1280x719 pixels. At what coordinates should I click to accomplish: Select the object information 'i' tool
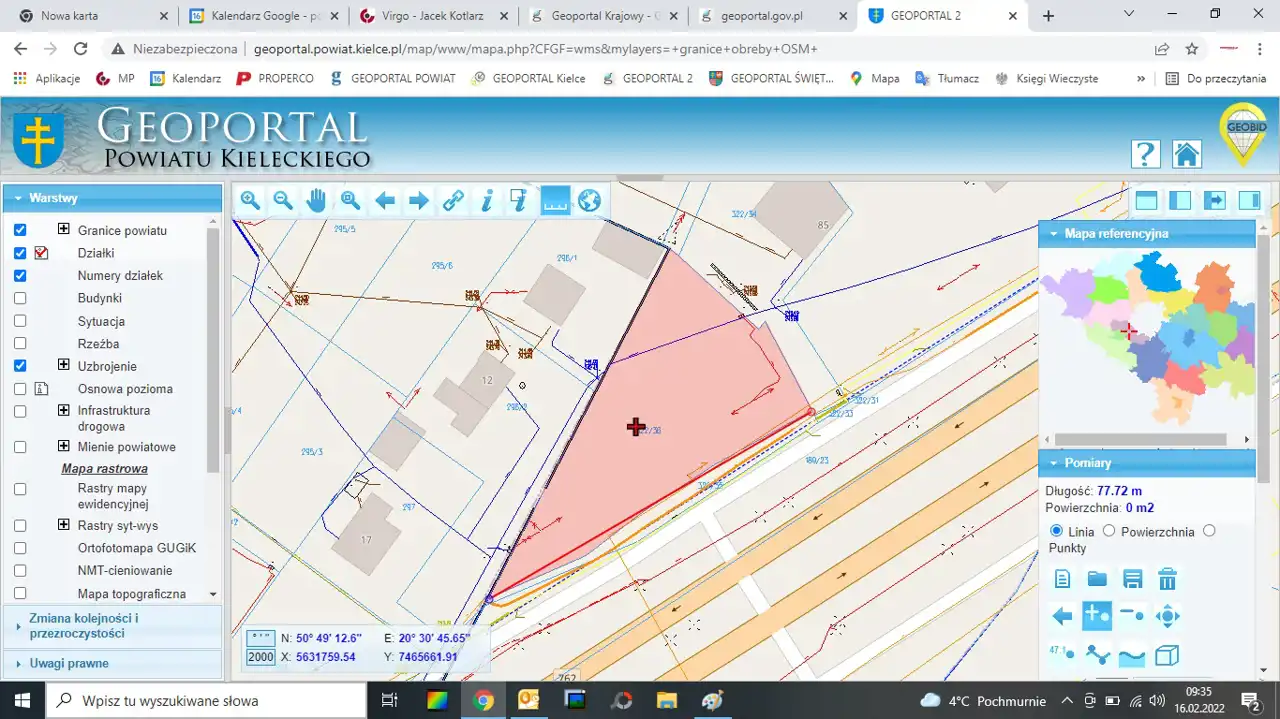point(487,201)
